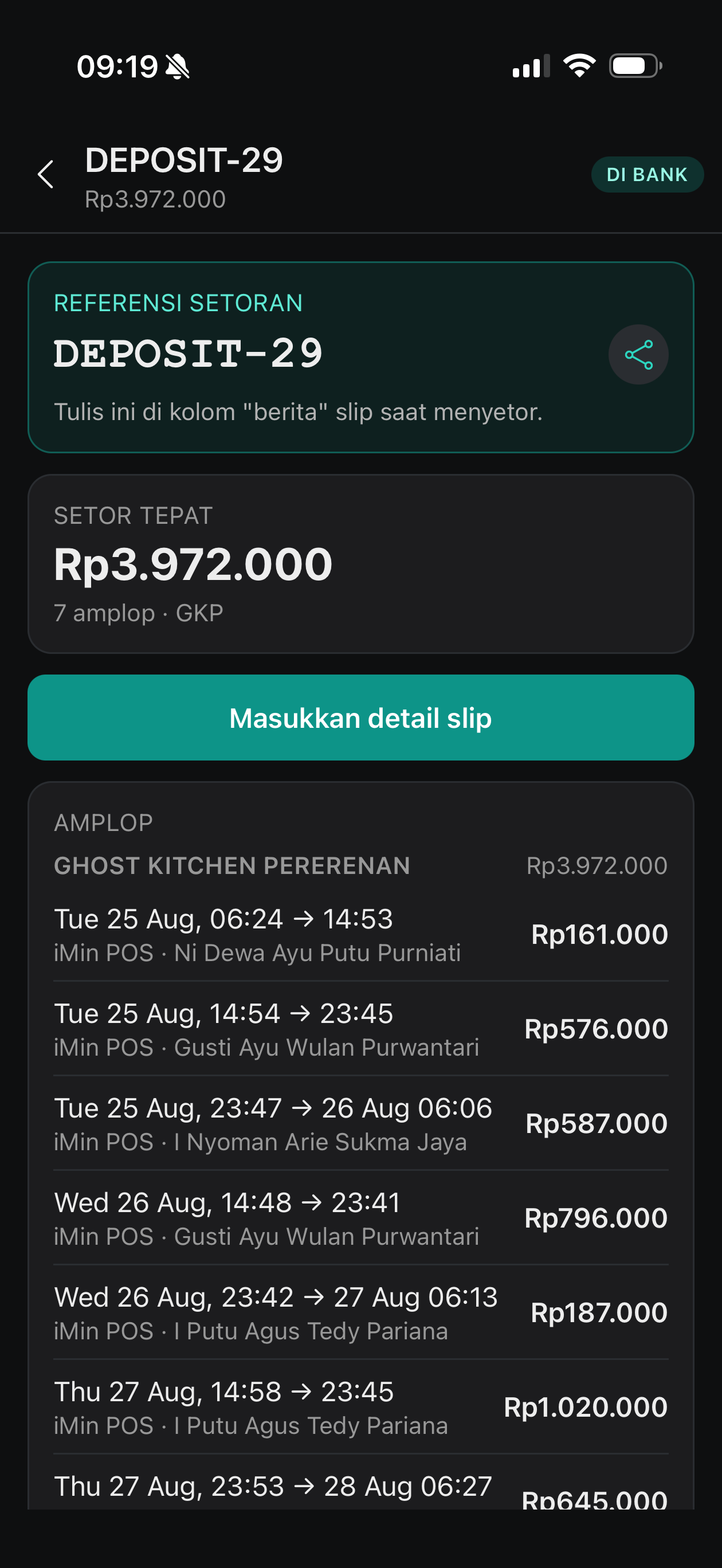722x1568 pixels.
Task: Tap the share icon for DEPOSIT-29
Action: click(x=638, y=354)
